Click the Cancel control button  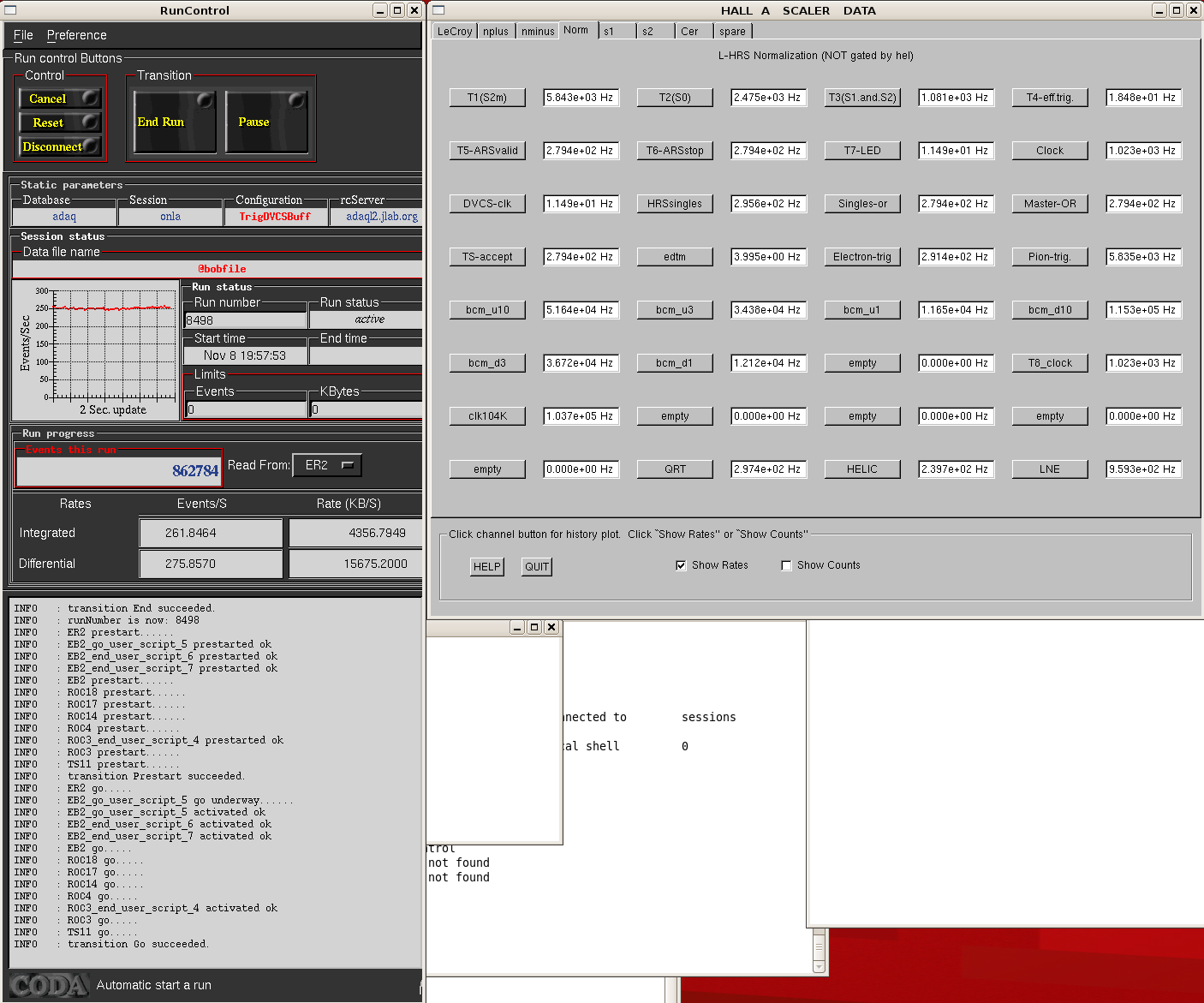(x=60, y=99)
